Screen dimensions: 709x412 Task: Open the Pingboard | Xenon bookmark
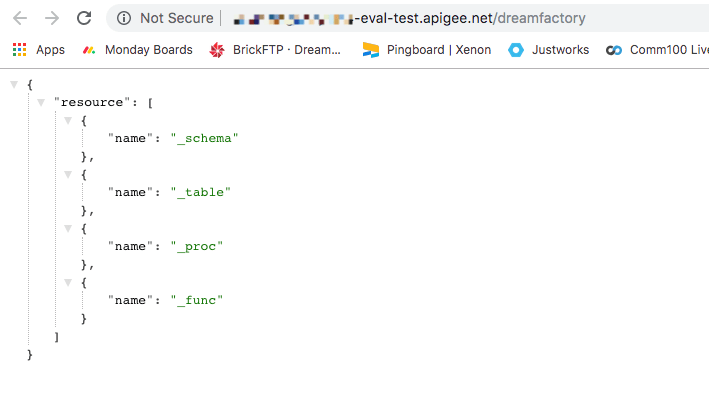click(x=439, y=50)
